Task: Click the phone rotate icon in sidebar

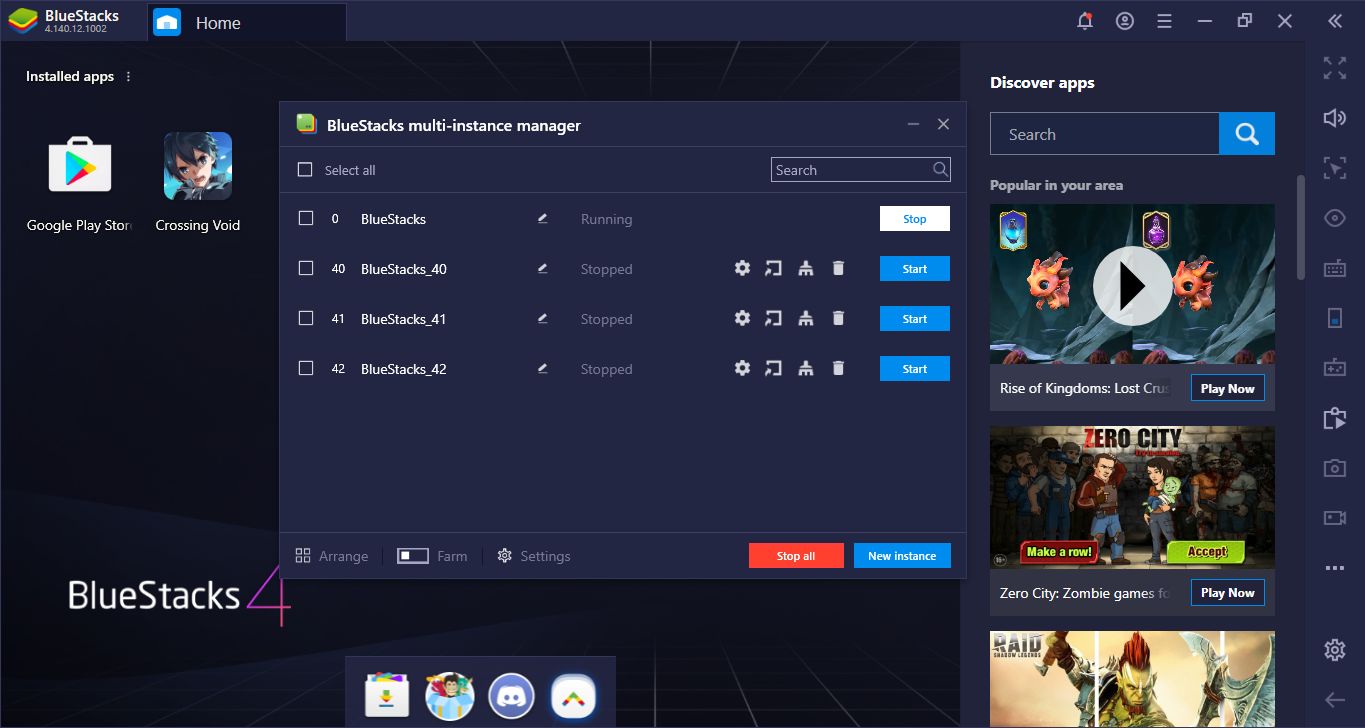Action: point(1335,318)
